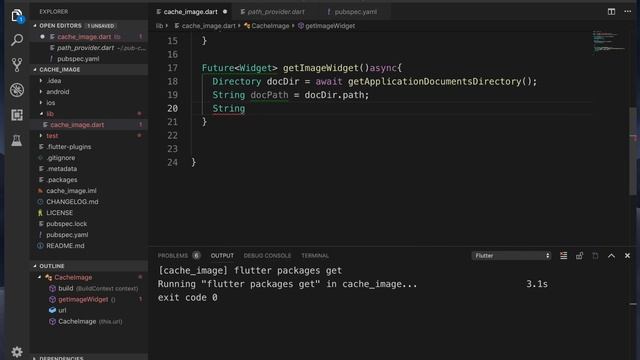Switch to the Problems tab
The image size is (640, 360).
pyautogui.click(x=173, y=256)
